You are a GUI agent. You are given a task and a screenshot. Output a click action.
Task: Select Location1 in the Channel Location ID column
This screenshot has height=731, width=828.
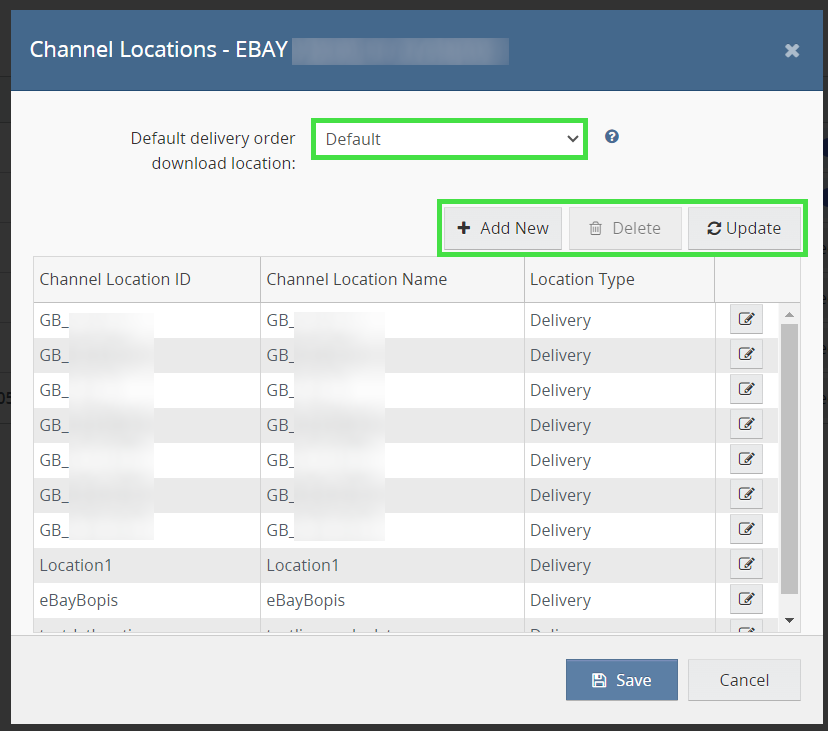(76, 565)
